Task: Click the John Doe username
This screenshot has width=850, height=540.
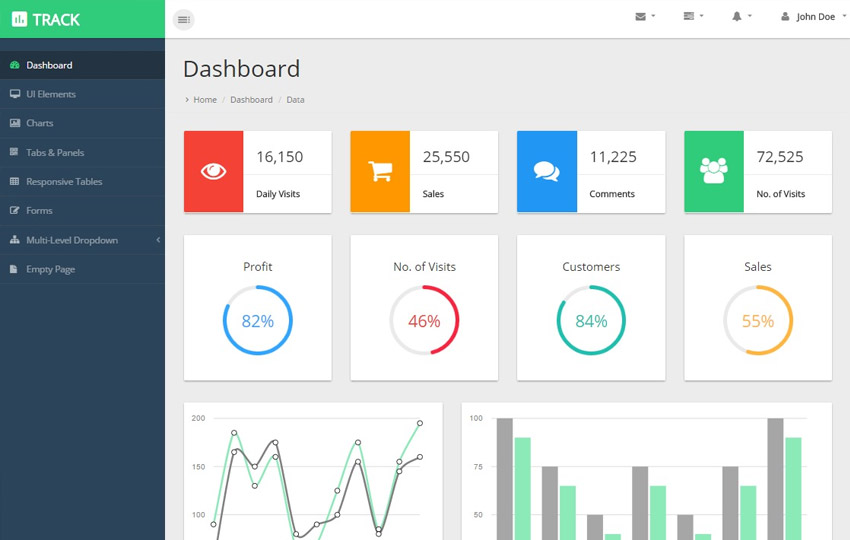Action: click(815, 17)
